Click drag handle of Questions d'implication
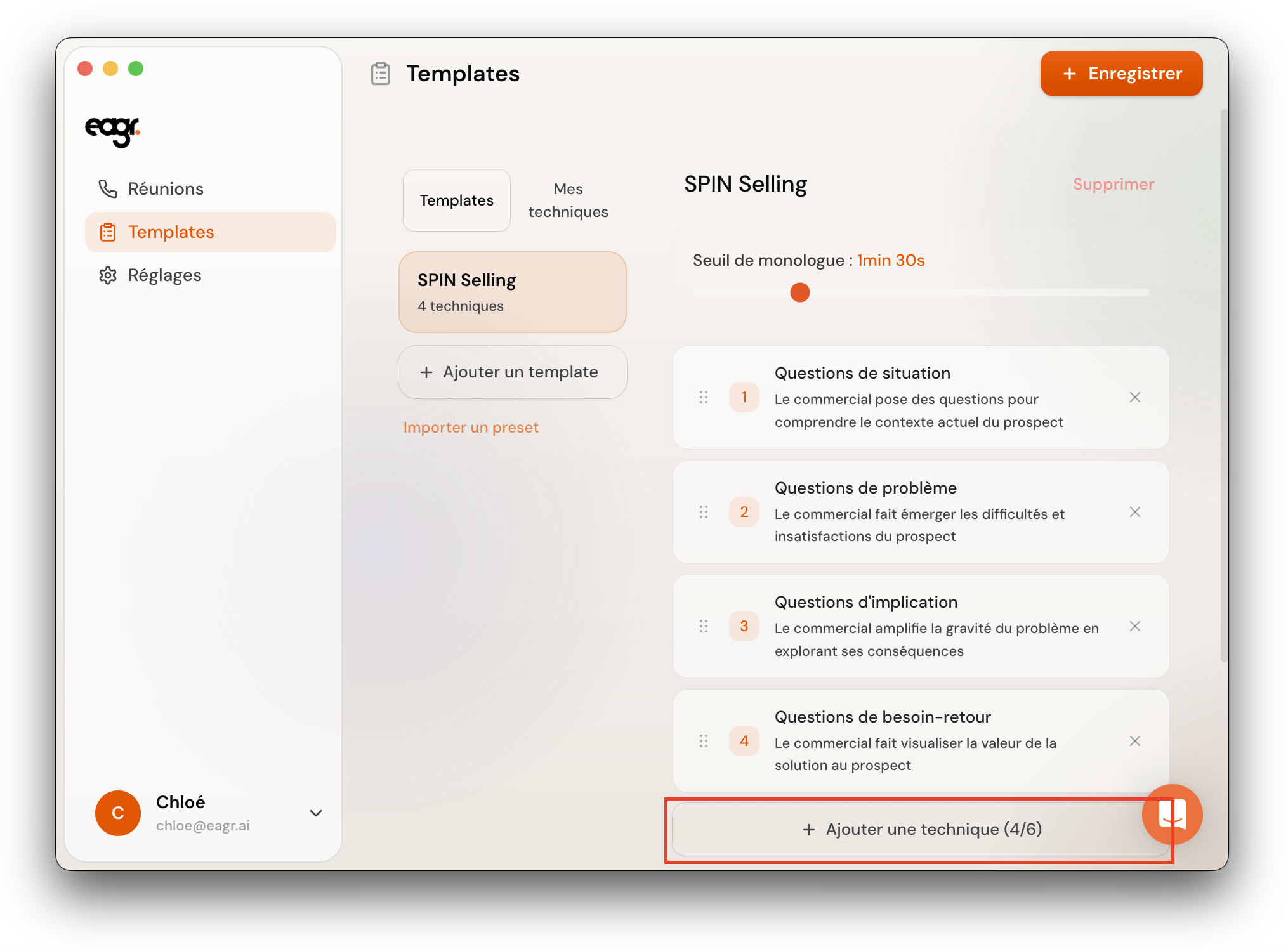The width and height of the screenshot is (1288, 949). tap(704, 627)
